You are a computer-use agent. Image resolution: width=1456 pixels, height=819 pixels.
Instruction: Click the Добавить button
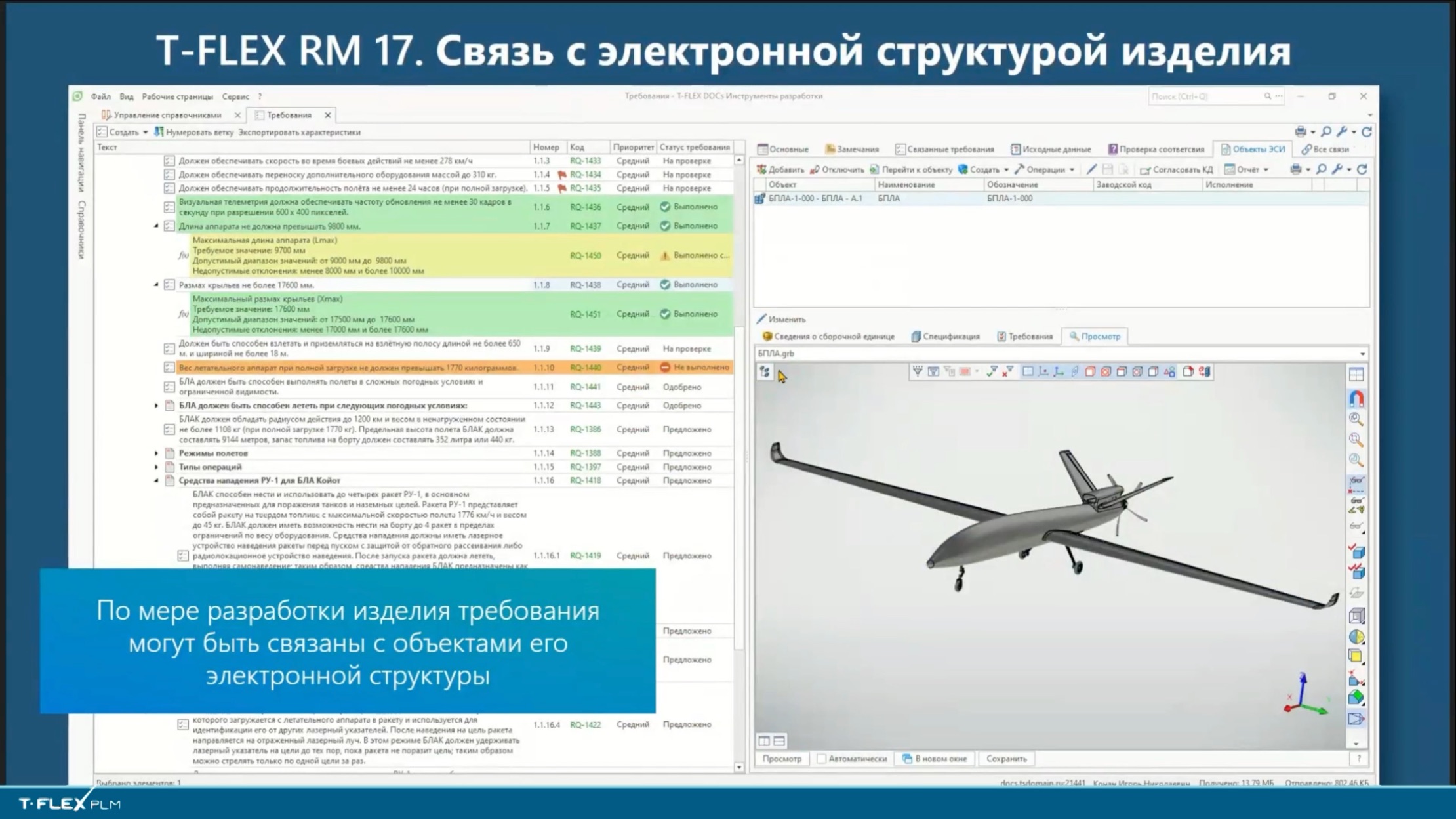tap(780, 169)
